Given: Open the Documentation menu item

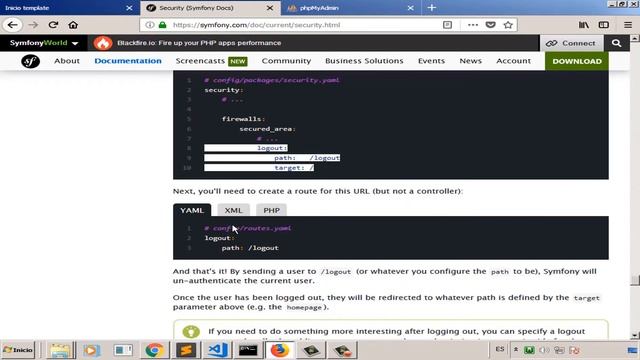Looking at the screenshot, I should pos(128,61).
